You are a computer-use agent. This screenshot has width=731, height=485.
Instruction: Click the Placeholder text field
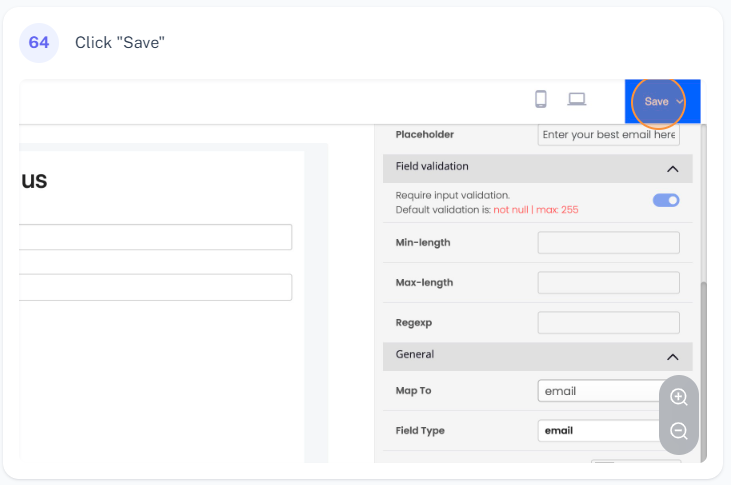pos(608,135)
